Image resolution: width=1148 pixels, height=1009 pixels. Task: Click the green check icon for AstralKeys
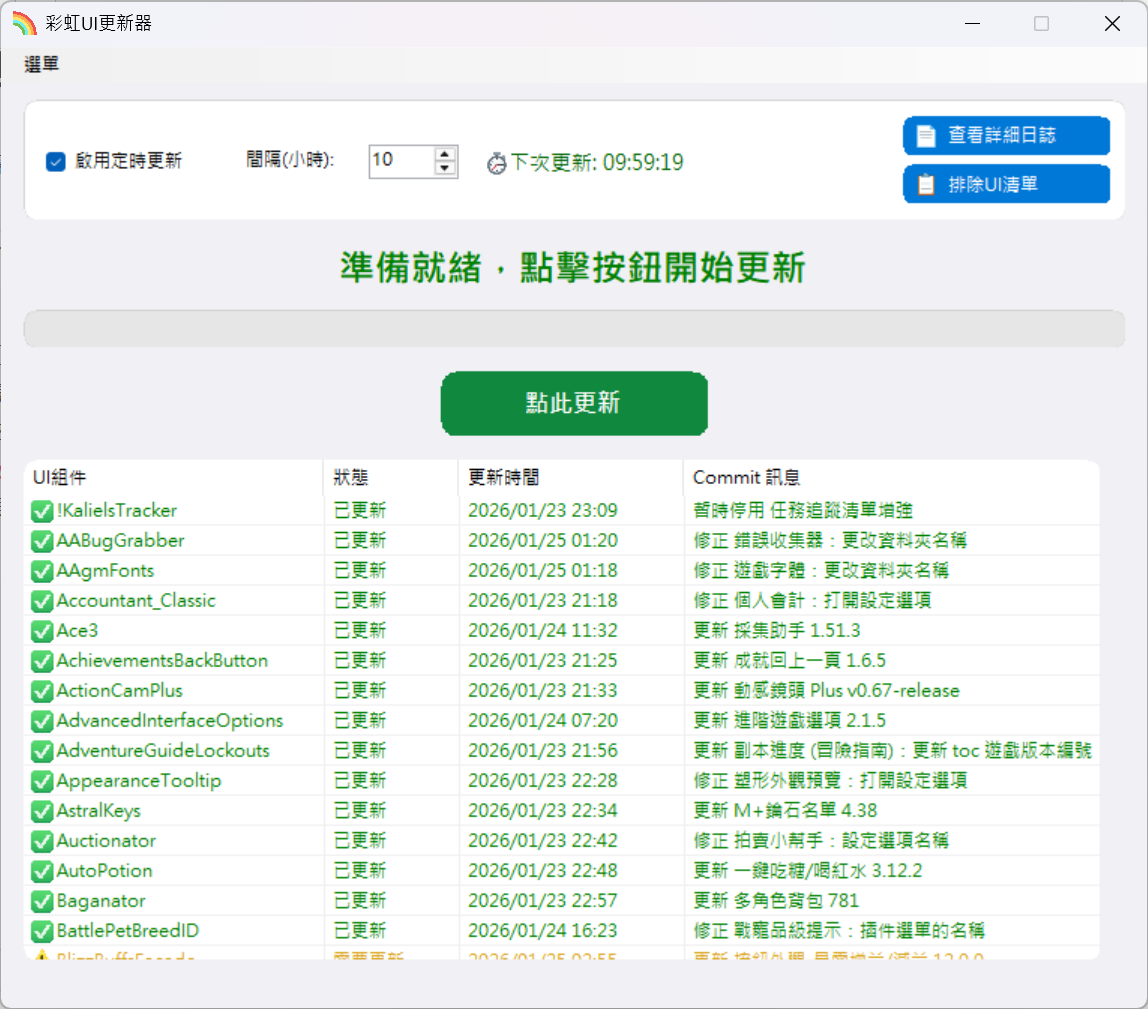pos(42,811)
